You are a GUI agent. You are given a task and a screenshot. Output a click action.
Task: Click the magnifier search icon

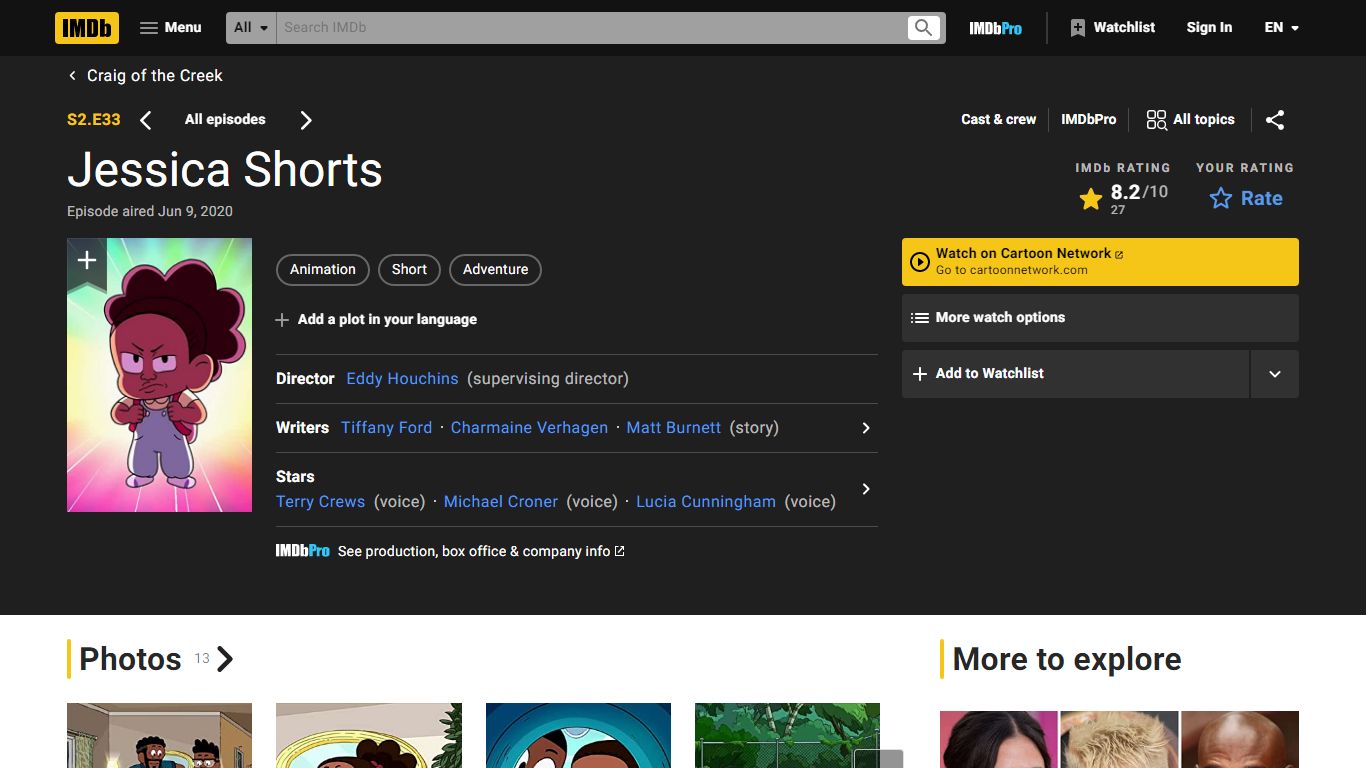(924, 28)
